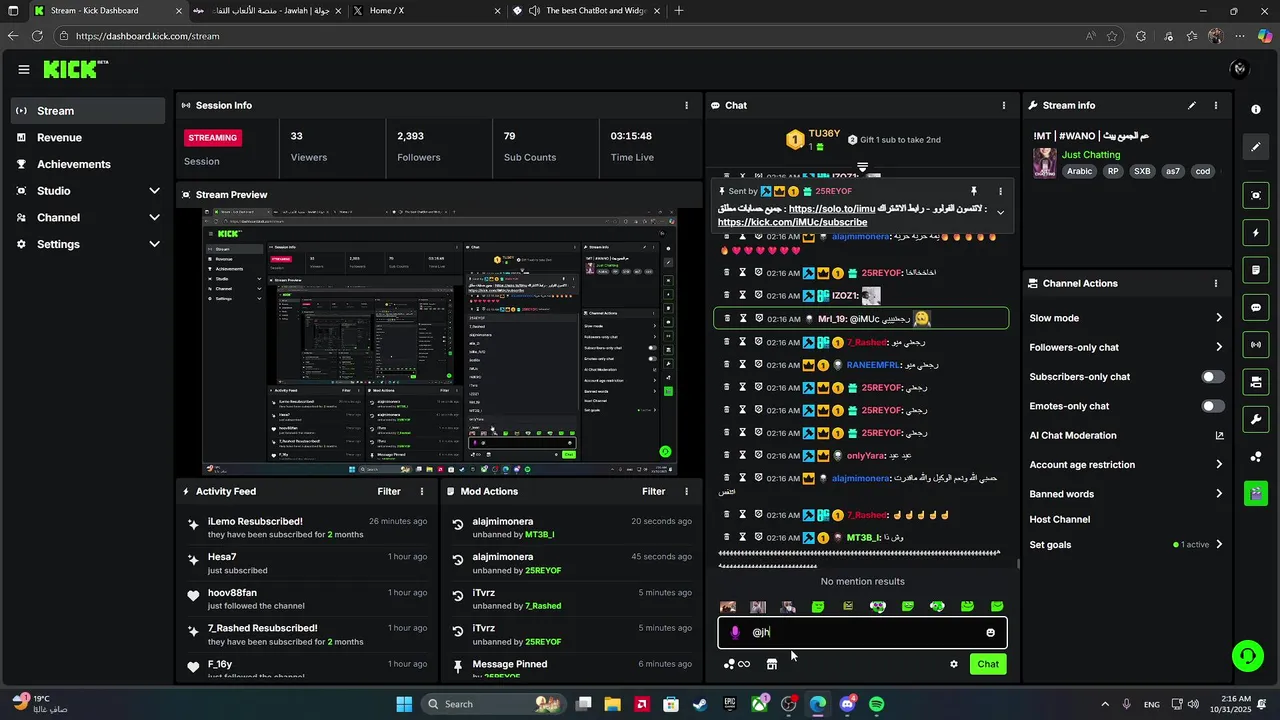Collapse the chat leaderboard handle
Screen dimensions: 1280x720
pyautogui.click(x=862, y=167)
